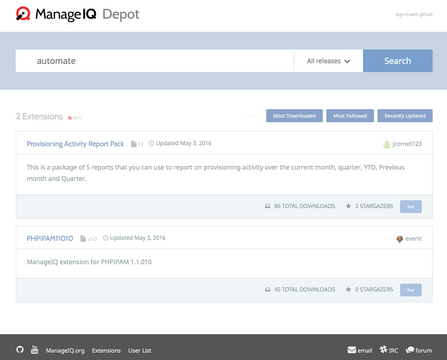Star the Provisioning Activity Report Pack
The width and height of the screenshot is (447, 360).
click(x=411, y=207)
